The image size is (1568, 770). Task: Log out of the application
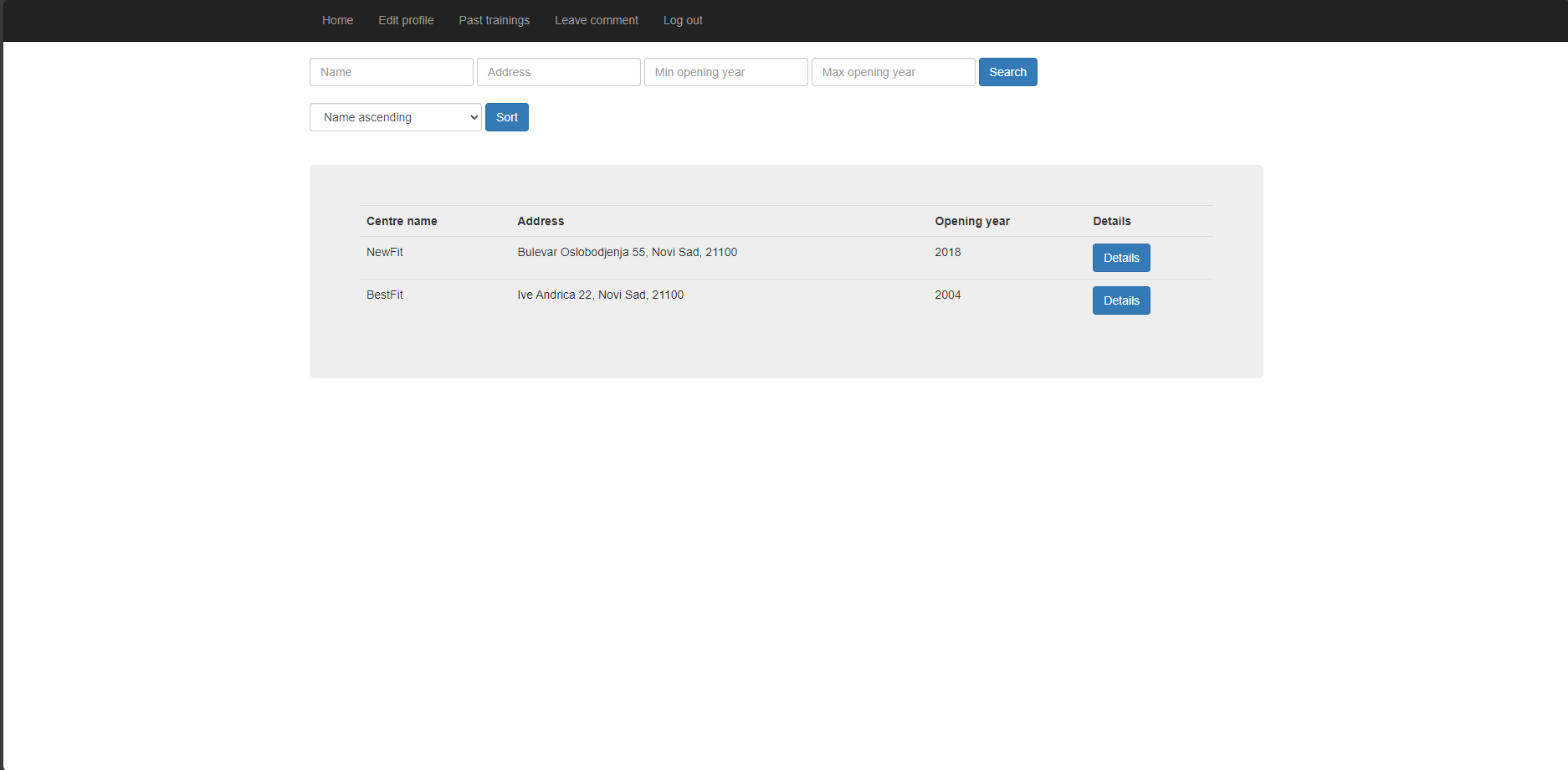click(682, 20)
